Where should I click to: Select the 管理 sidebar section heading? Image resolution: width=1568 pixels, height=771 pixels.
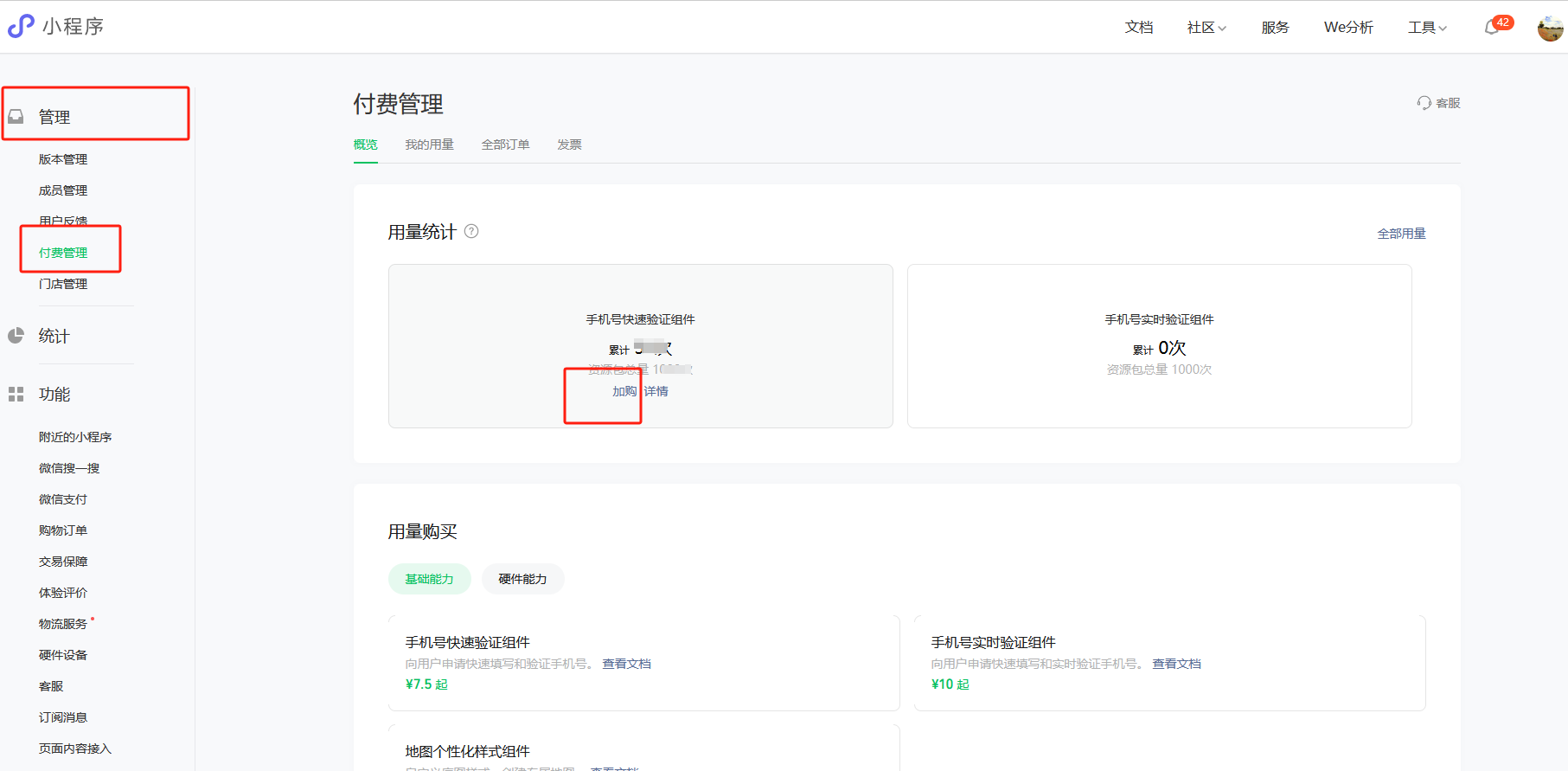click(x=54, y=117)
